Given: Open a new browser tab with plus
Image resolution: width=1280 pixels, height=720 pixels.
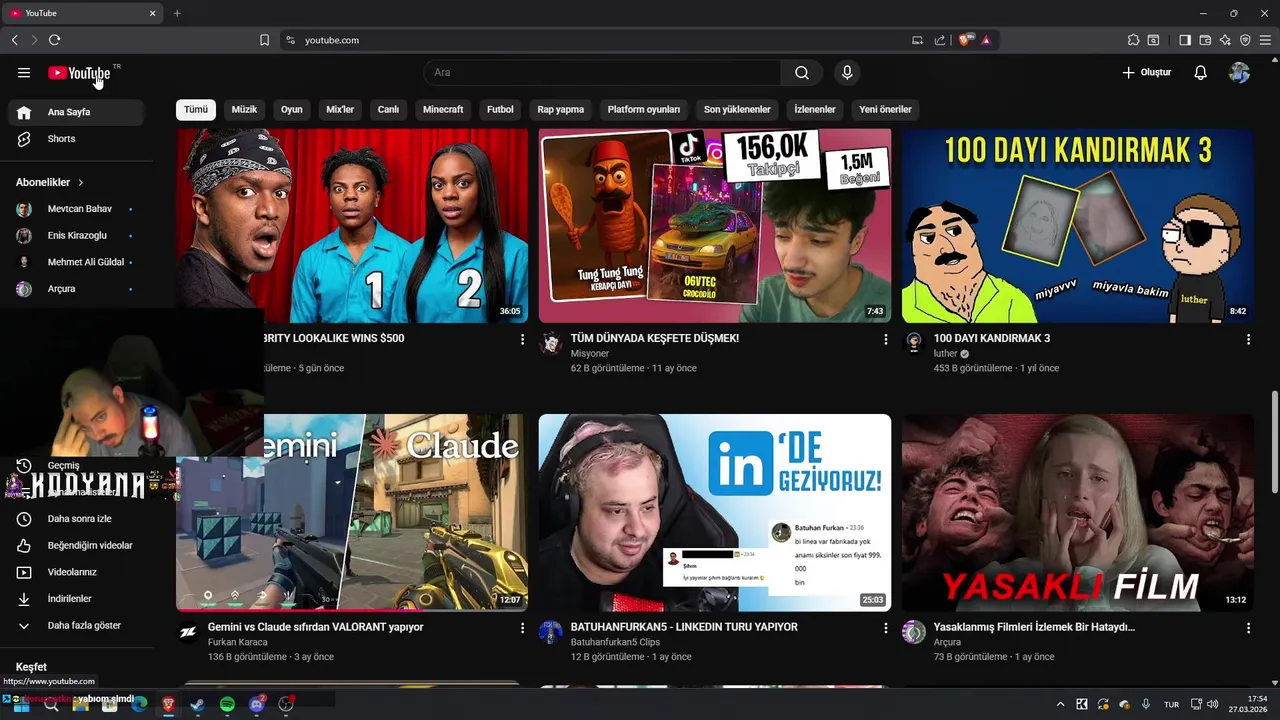Looking at the screenshot, I should pyautogui.click(x=177, y=13).
